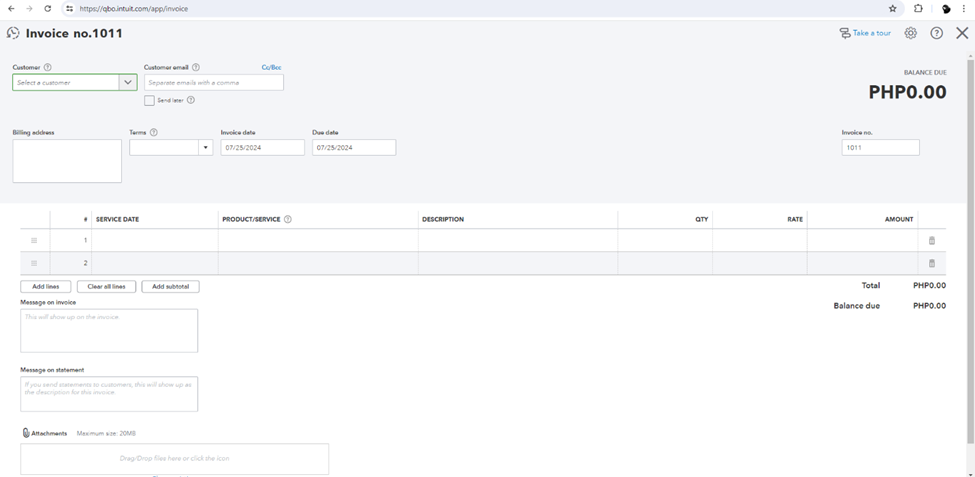The width and height of the screenshot is (975, 477).
Task: Click the Terms help info icon
Action: coord(154,132)
